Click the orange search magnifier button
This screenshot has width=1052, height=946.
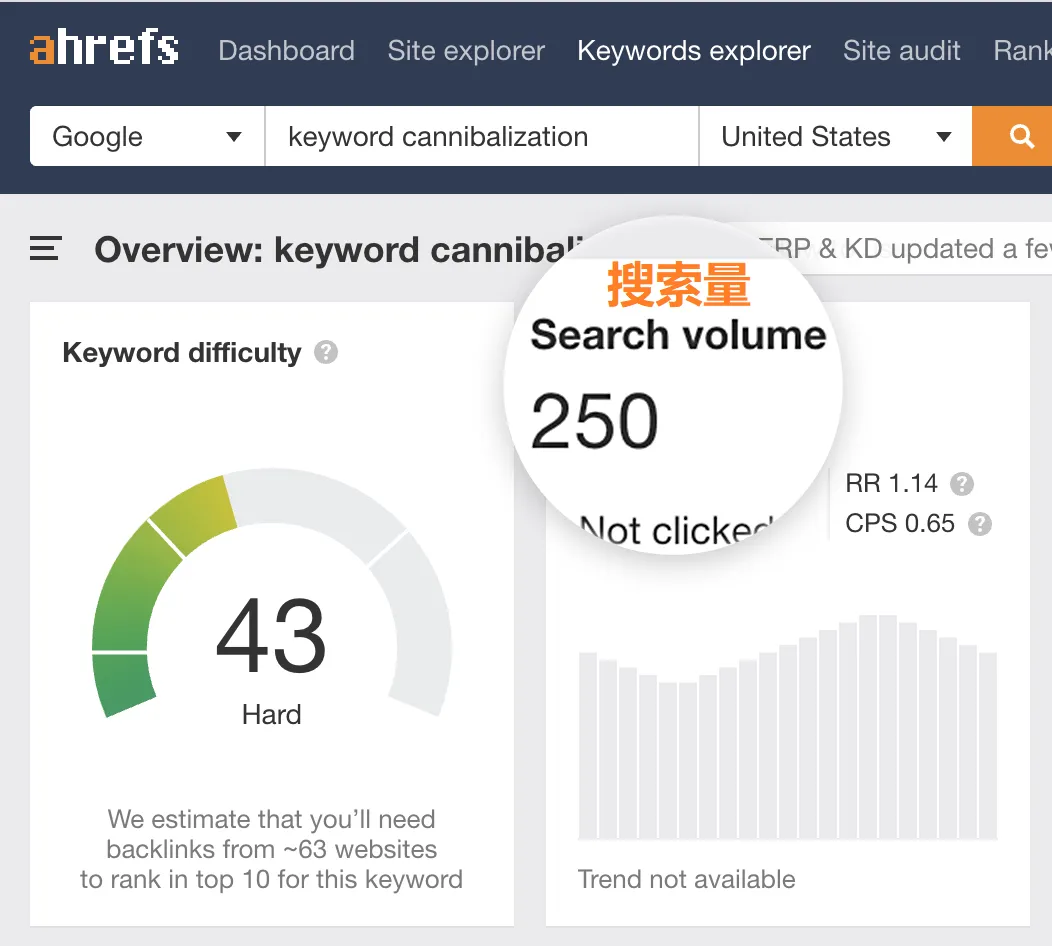coord(1020,137)
